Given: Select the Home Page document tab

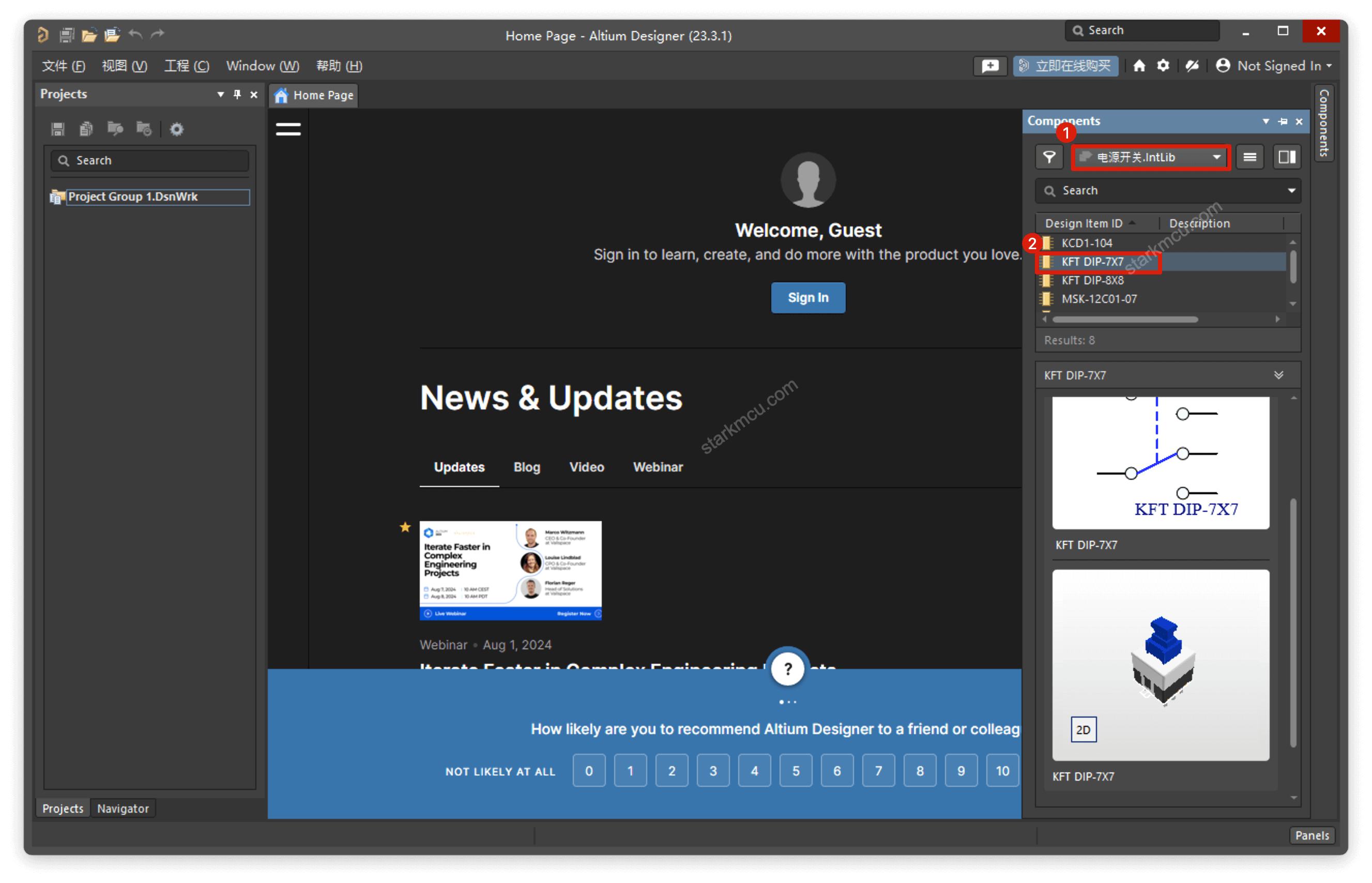Looking at the screenshot, I should click(x=313, y=95).
